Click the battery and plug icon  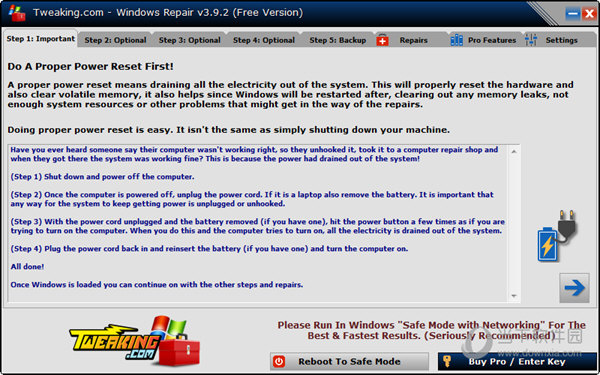[557, 236]
